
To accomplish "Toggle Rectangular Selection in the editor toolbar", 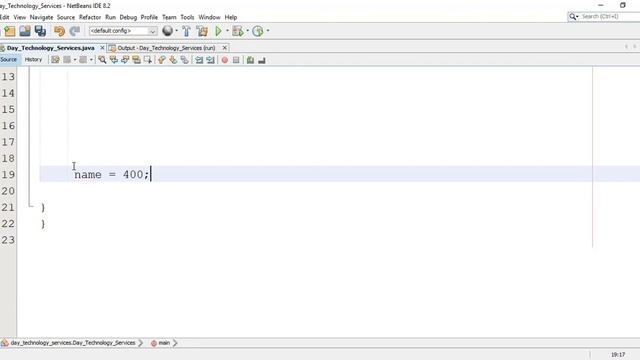I will (x=148, y=60).
